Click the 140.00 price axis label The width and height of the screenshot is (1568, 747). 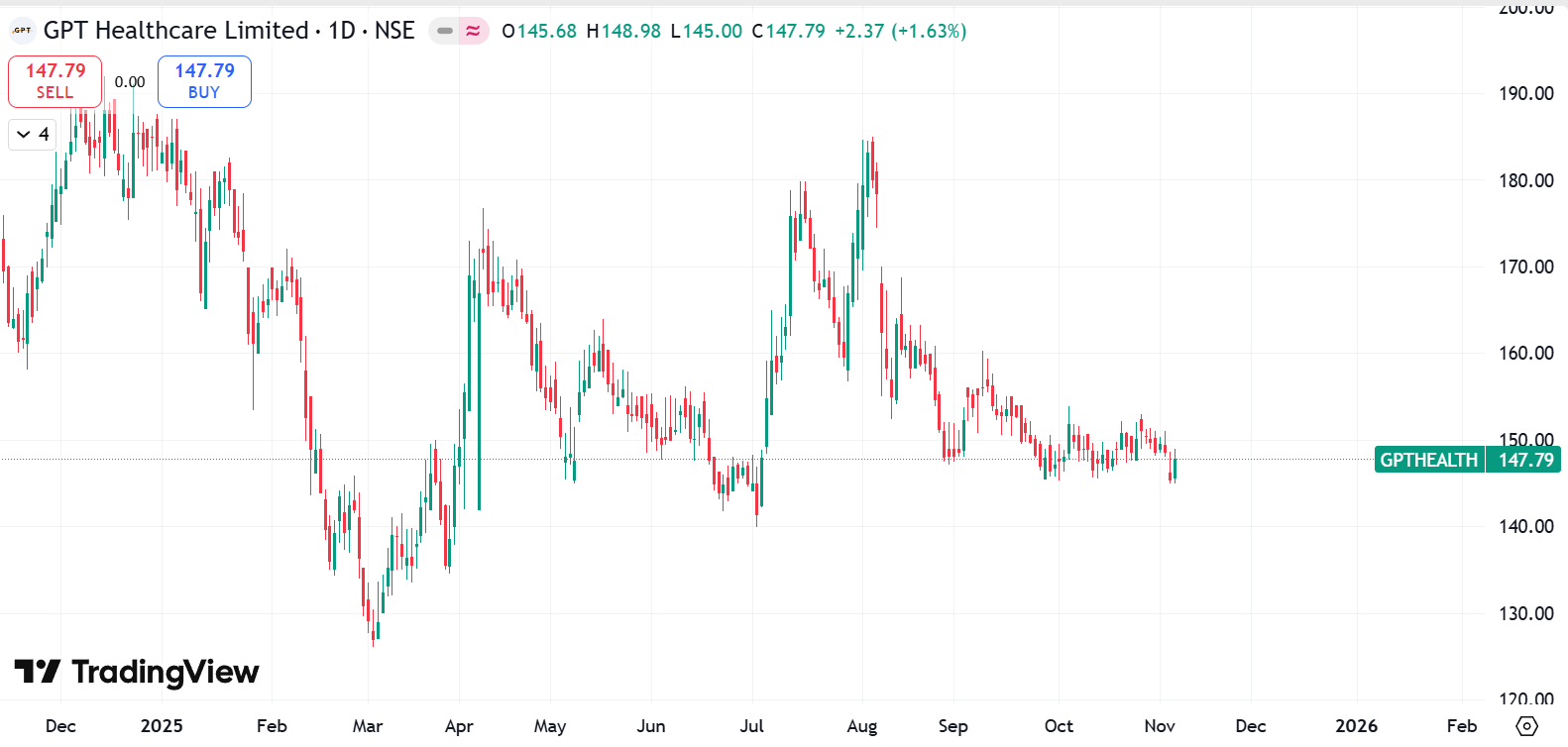1525,526
